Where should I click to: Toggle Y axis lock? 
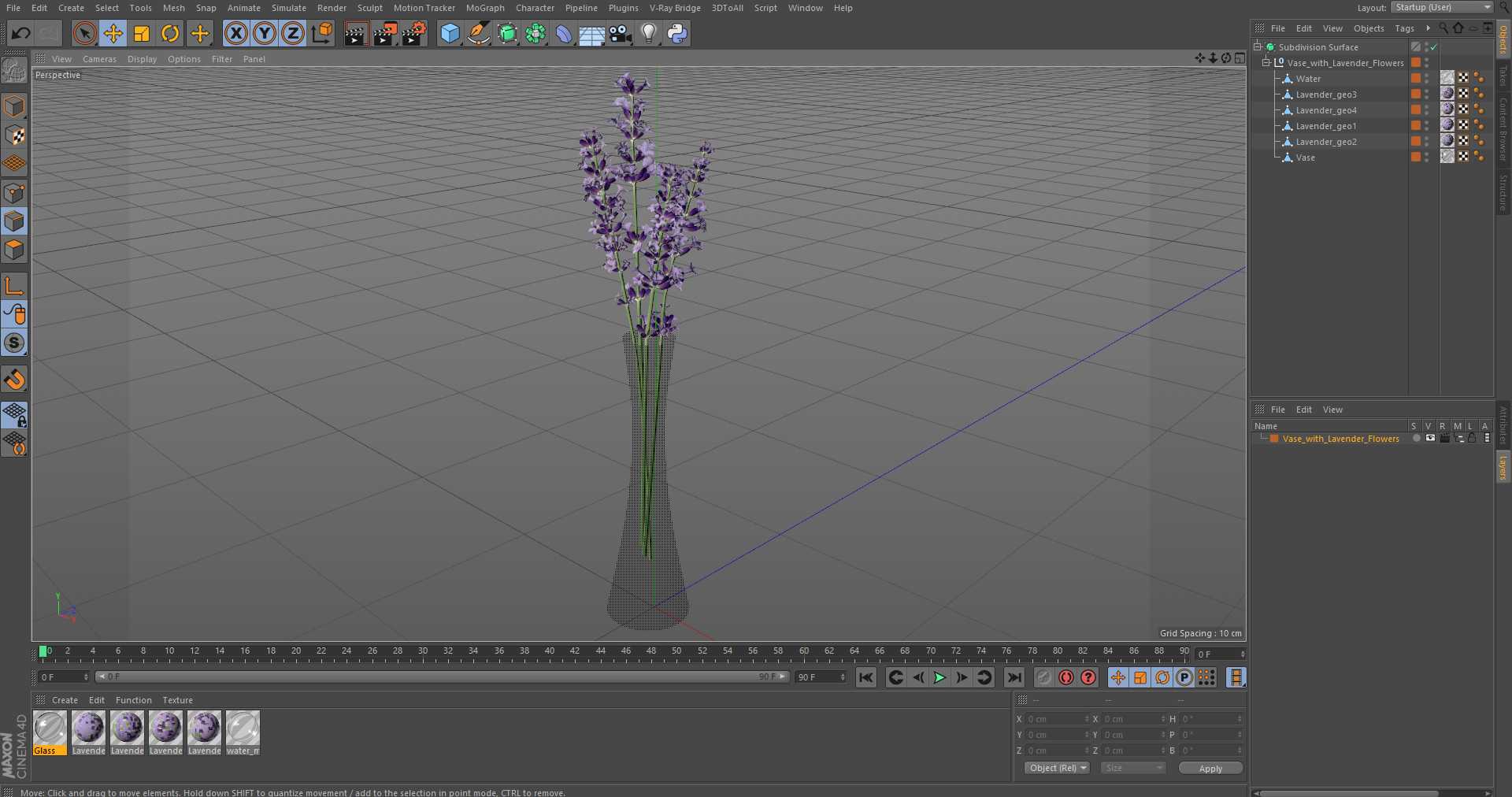point(265,33)
